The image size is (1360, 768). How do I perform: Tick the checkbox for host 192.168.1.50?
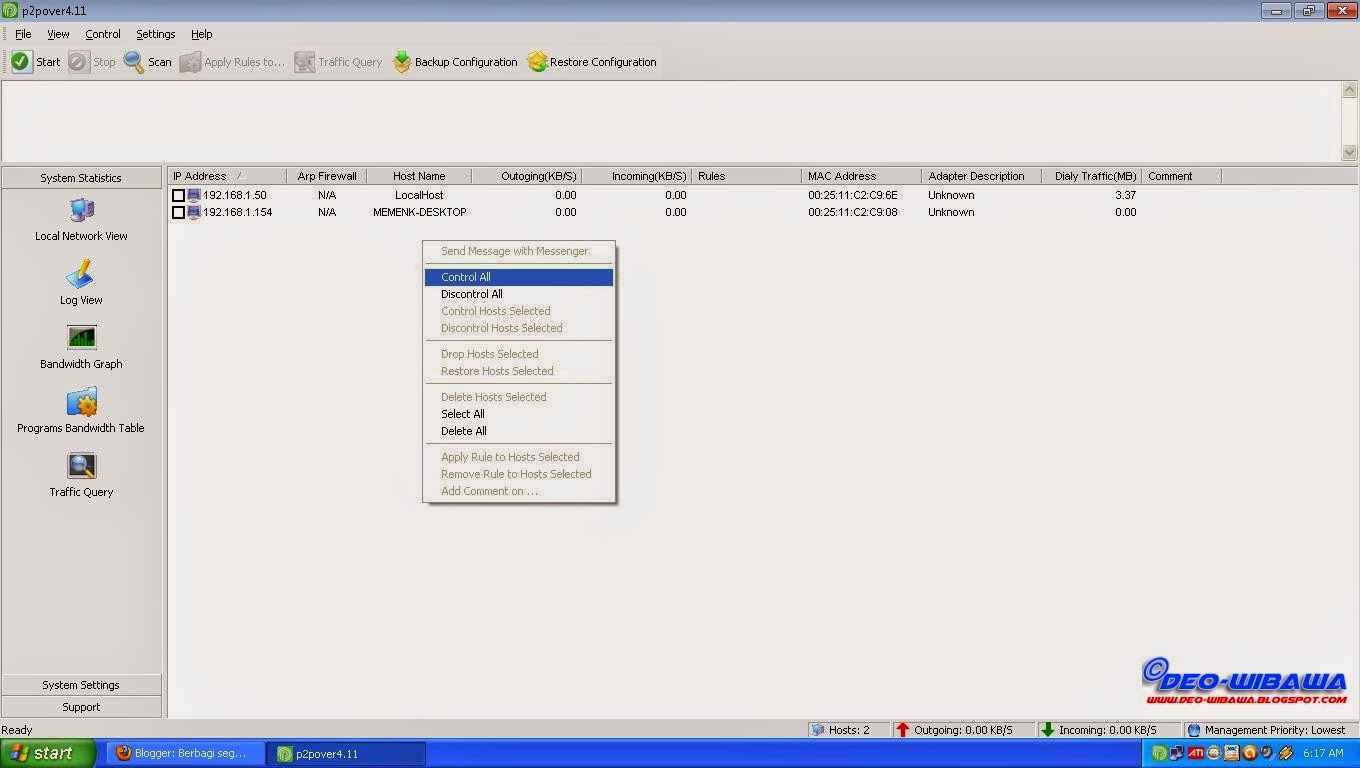point(178,196)
